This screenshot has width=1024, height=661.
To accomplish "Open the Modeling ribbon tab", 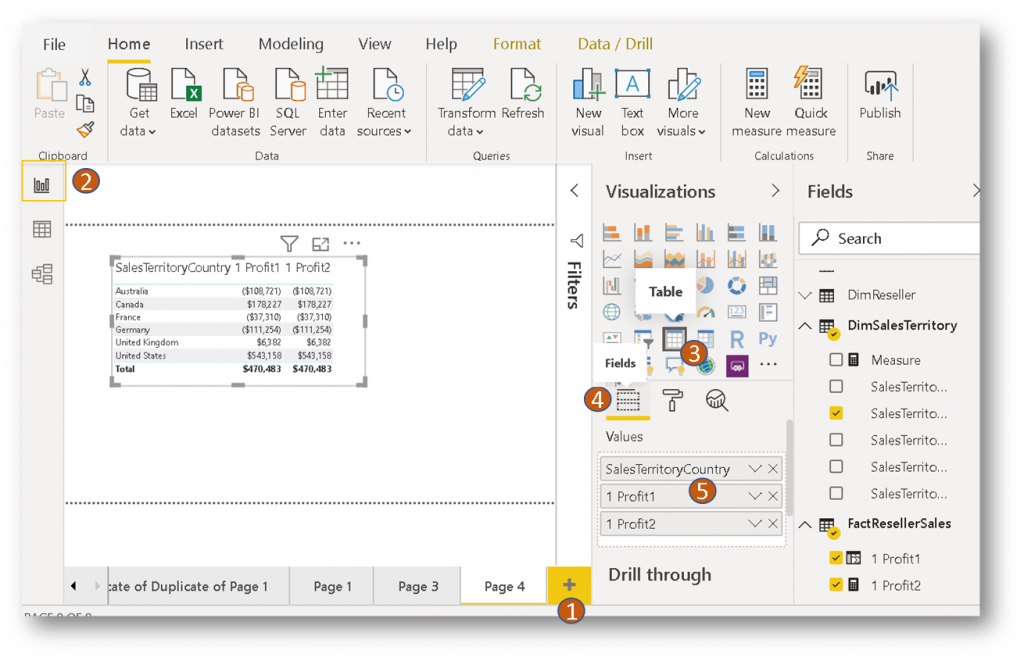I will tap(290, 44).
